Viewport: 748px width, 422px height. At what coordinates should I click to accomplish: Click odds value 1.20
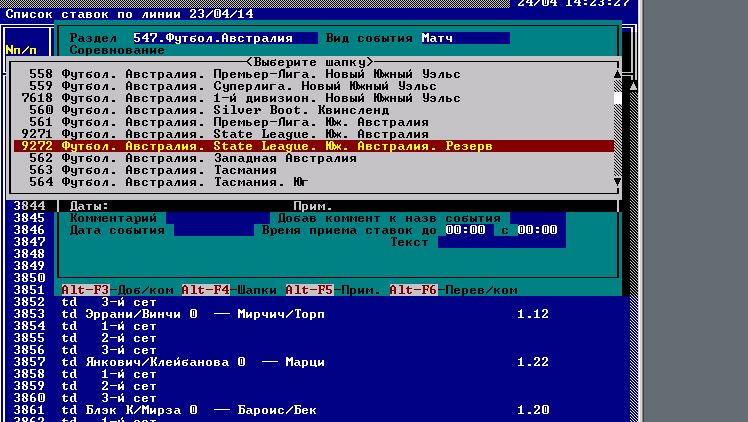[533, 410]
